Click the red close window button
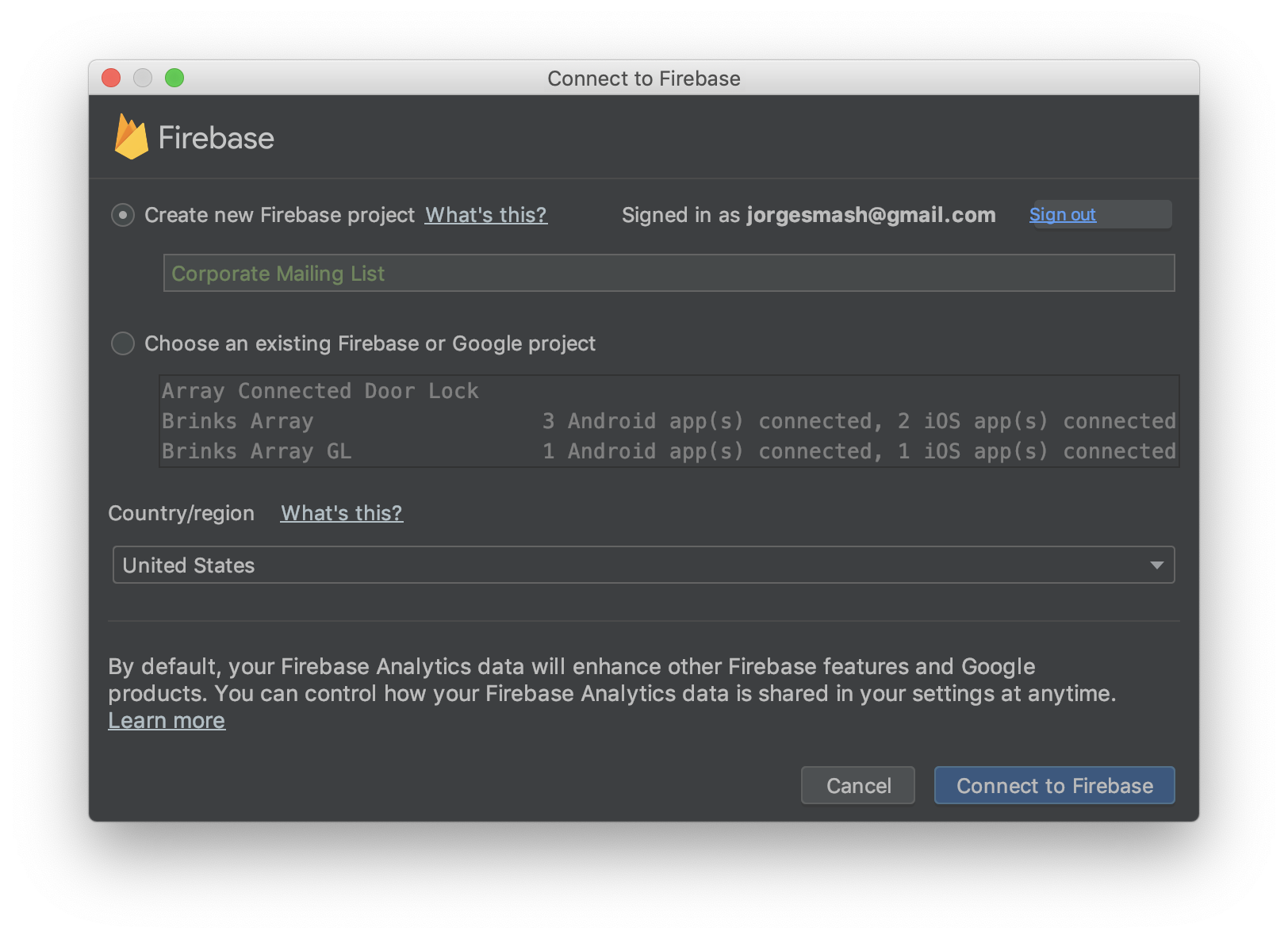Image resolution: width=1288 pixels, height=939 pixels. point(111,78)
